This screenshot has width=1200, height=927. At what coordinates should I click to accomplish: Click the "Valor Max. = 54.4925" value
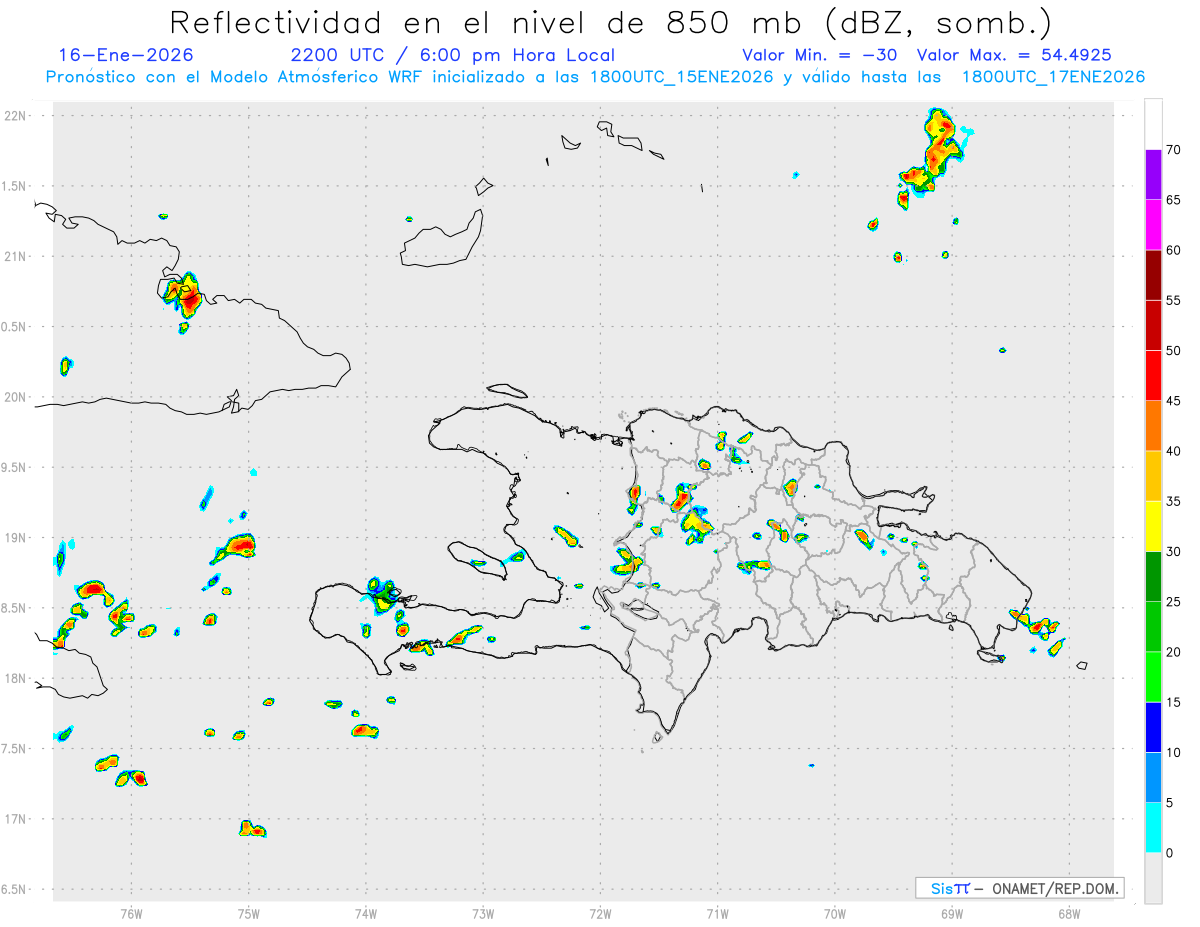[1014, 55]
